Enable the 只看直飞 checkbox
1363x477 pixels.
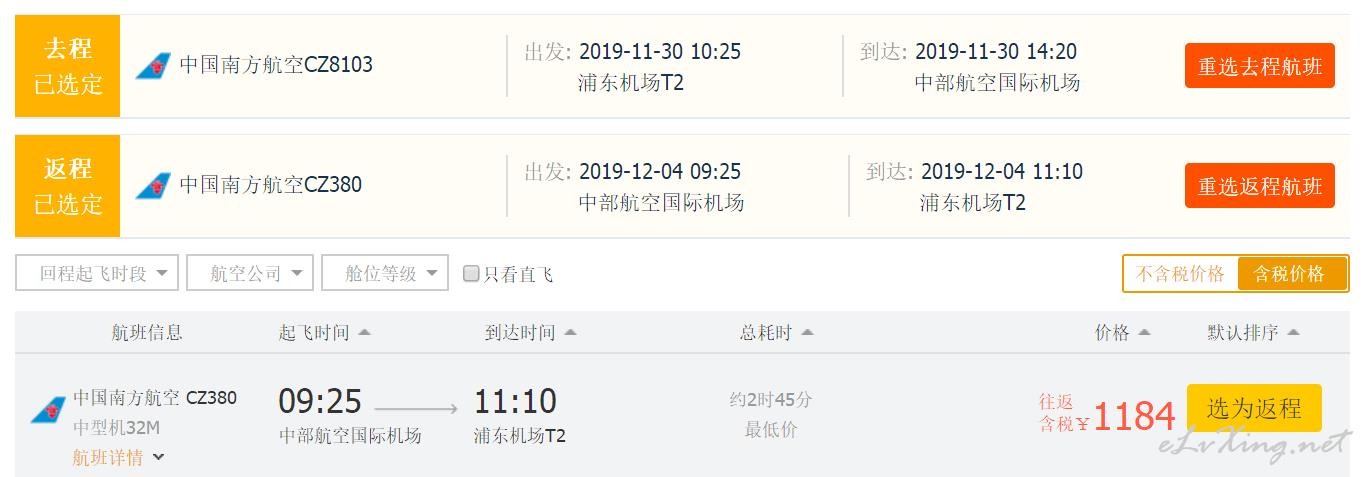471,273
